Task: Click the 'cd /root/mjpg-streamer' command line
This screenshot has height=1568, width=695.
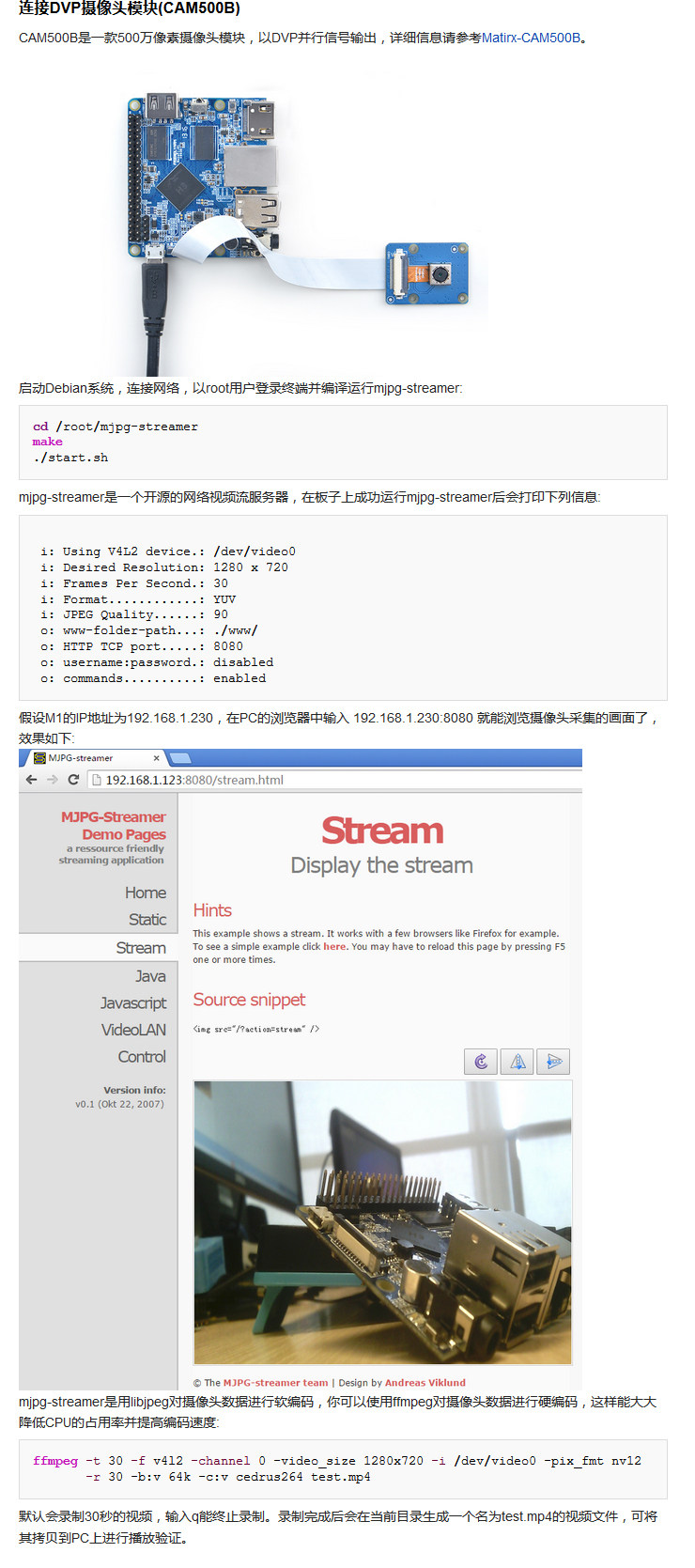Action: [116, 427]
